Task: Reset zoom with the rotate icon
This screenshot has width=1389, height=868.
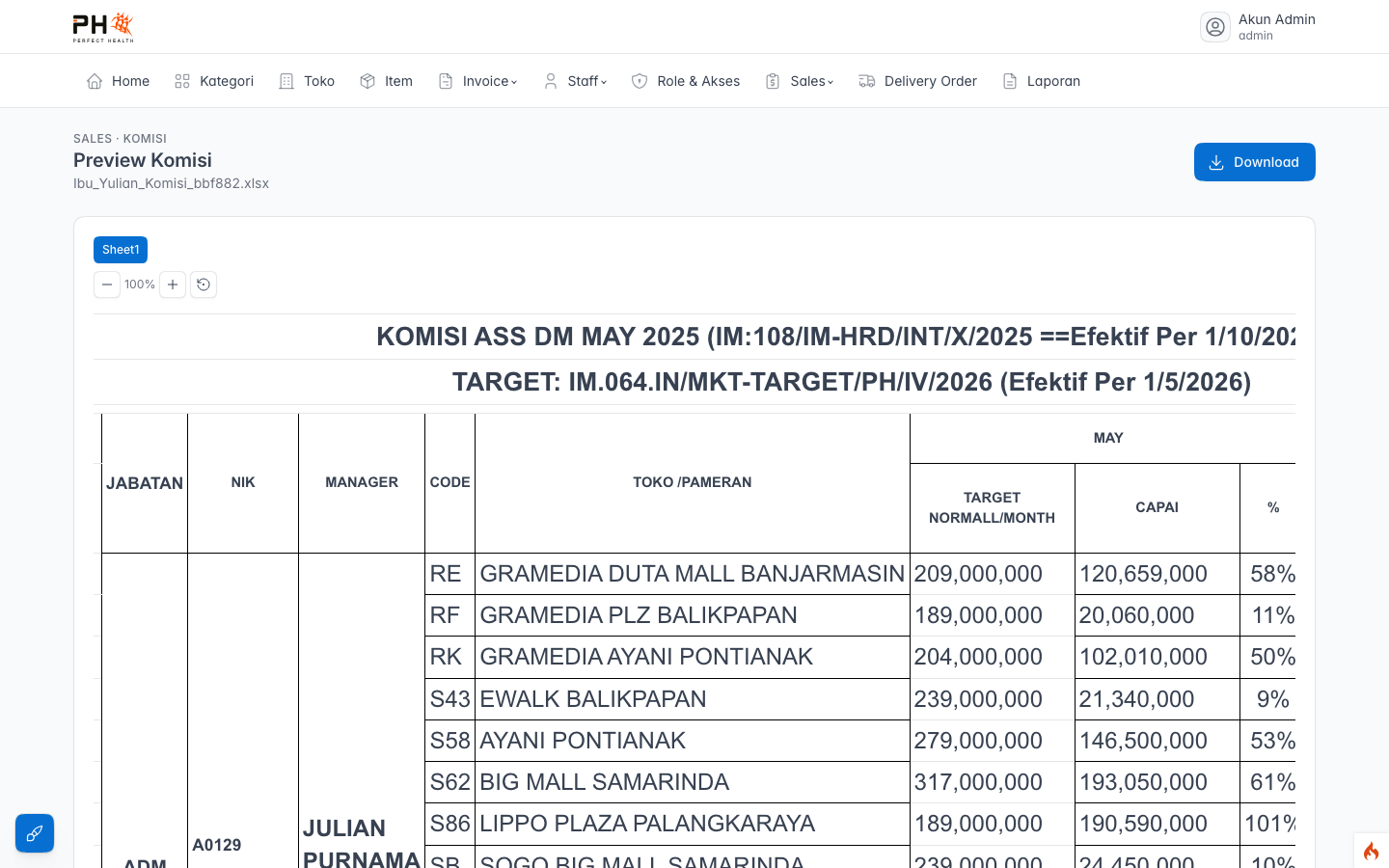Action: (204, 285)
